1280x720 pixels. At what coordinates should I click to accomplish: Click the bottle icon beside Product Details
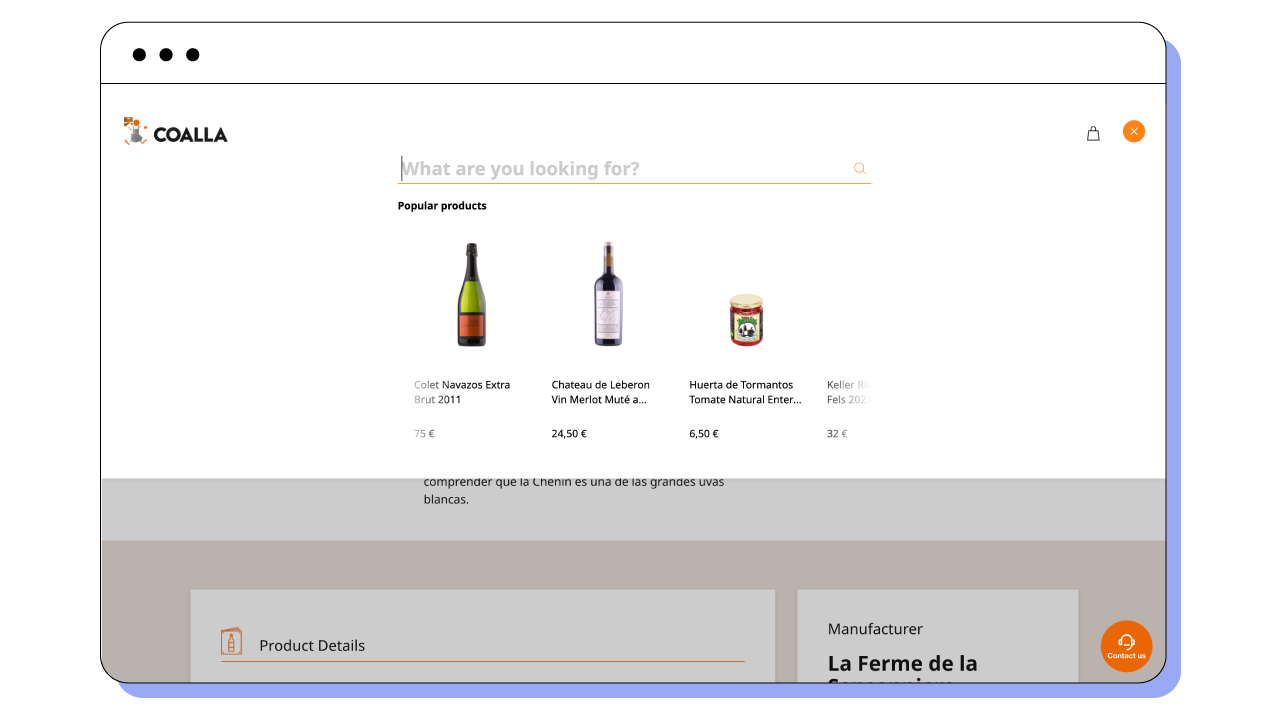point(231,641)
